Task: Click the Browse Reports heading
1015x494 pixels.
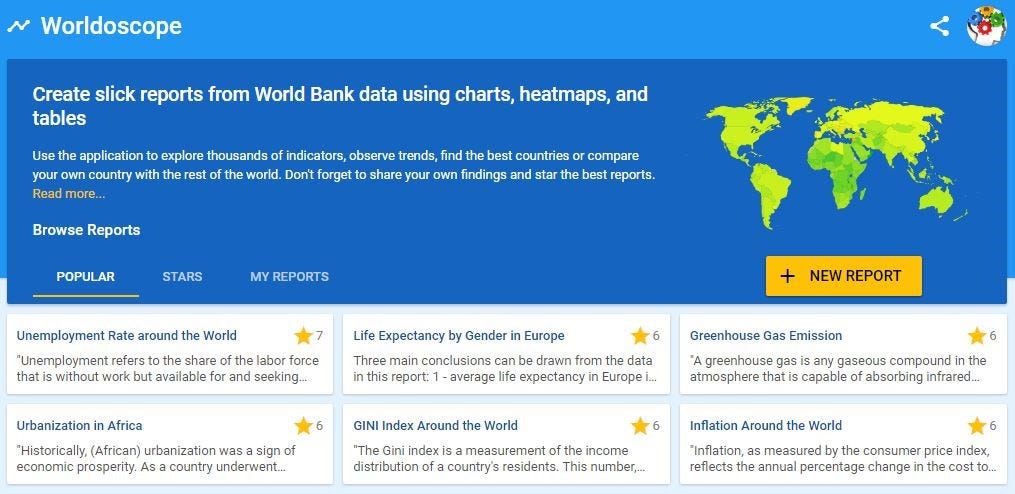Action: click(86, 230)
